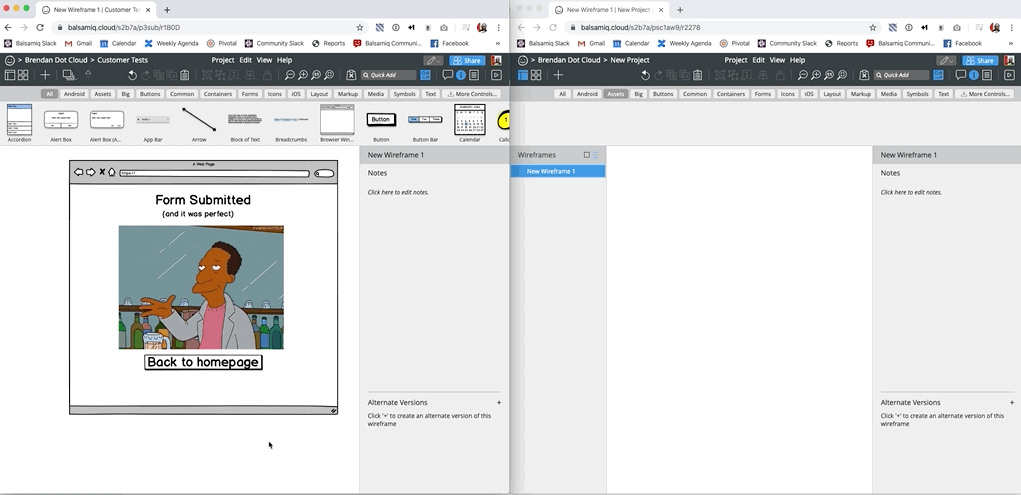Viewport: 1021px width, 495px height.
Task: Click the paste clipboard icon in the right window toolbar
Action: pos(698,75)
